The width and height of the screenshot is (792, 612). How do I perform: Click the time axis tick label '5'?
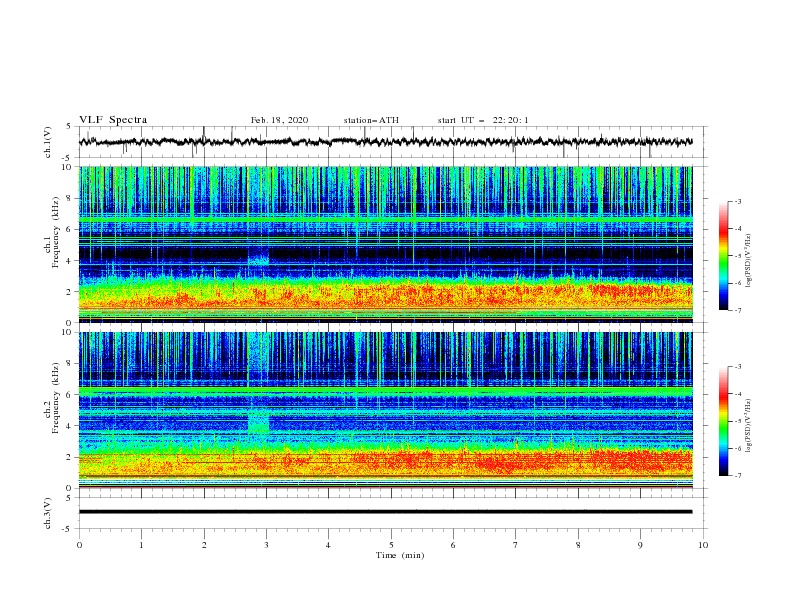tap(391, 545)
